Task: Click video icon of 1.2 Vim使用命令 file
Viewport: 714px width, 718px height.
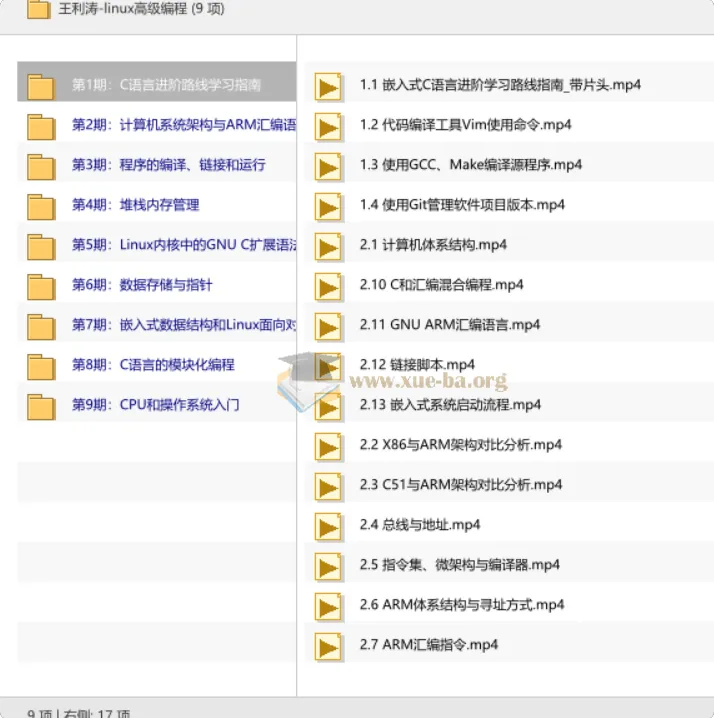Action: point(328,127)
